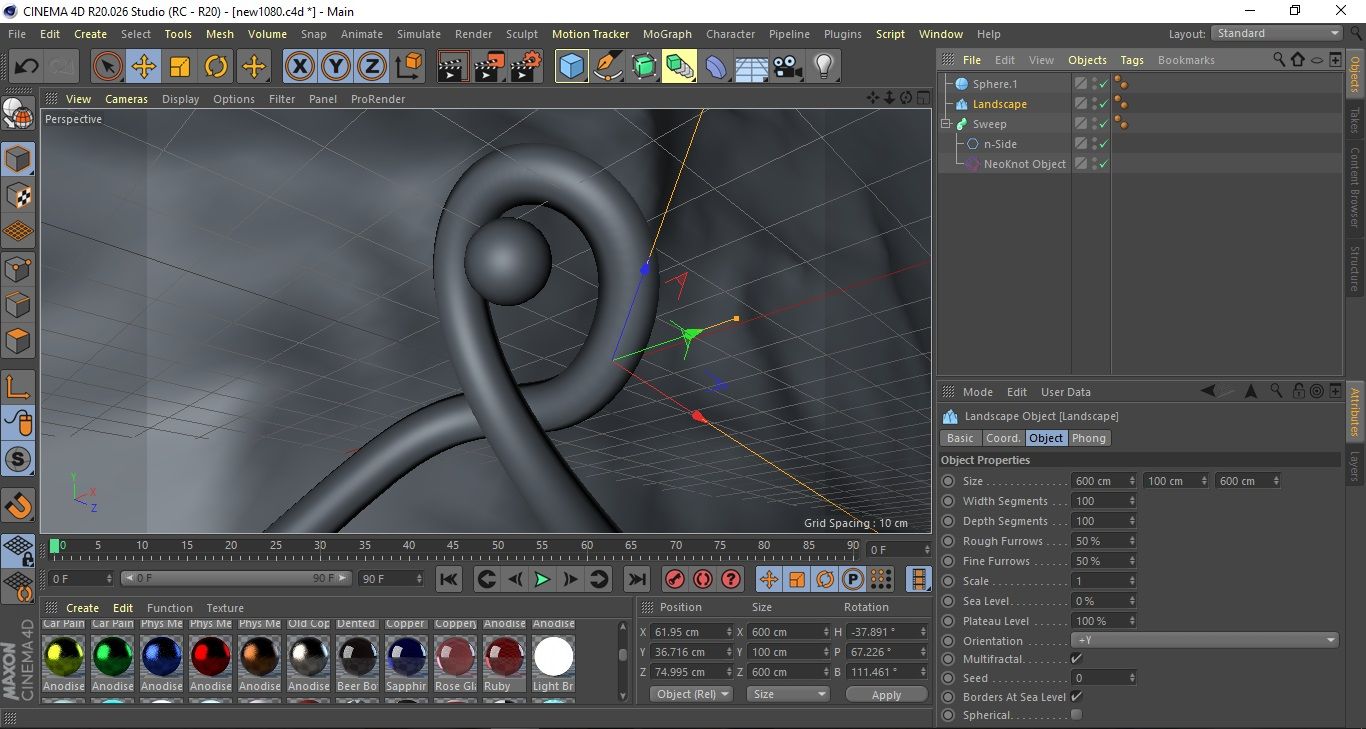Click Render View clapperboard icon
This screenshot has height=729, width=1366.
click(453, 67)
